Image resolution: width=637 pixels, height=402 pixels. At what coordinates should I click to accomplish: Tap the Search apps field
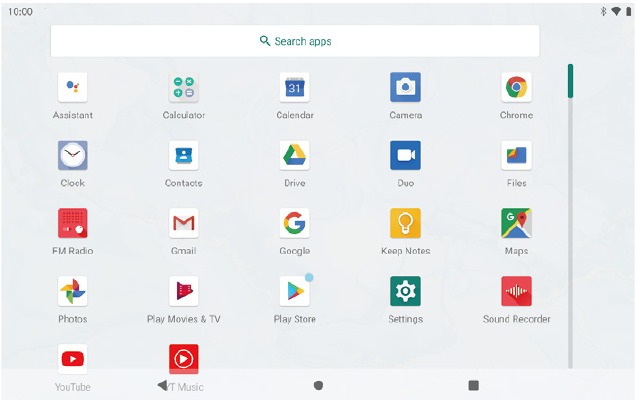click(295, 41)
